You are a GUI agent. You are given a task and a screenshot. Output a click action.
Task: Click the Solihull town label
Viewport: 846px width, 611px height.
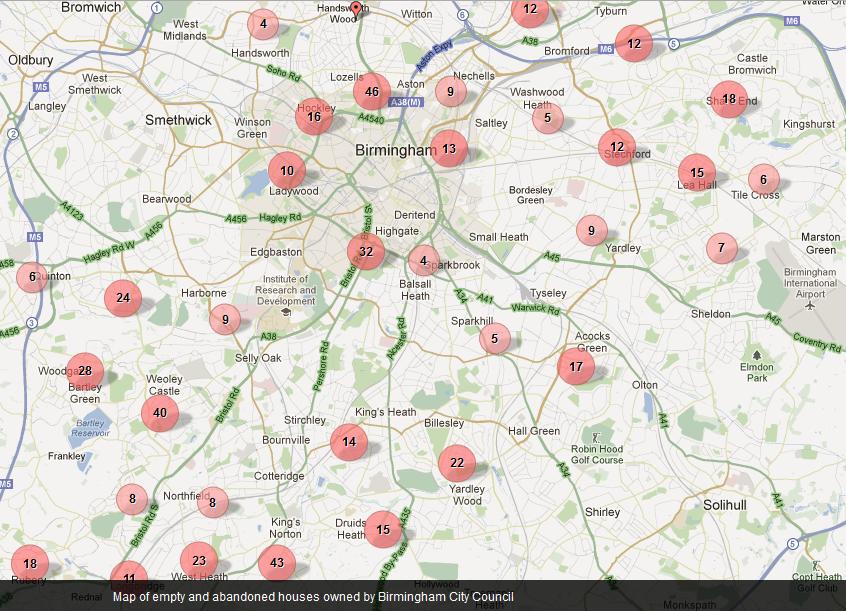point(725,505)
